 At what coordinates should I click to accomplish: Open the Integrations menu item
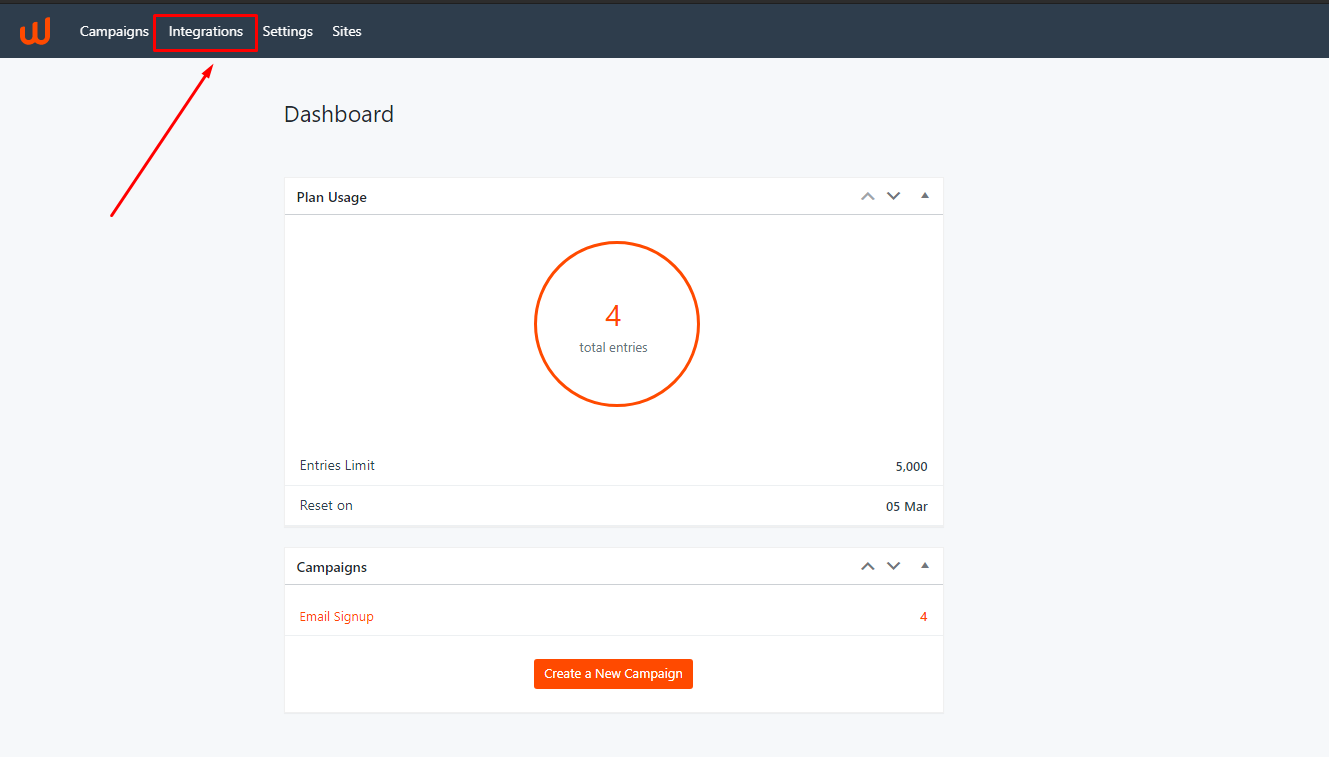206,32
